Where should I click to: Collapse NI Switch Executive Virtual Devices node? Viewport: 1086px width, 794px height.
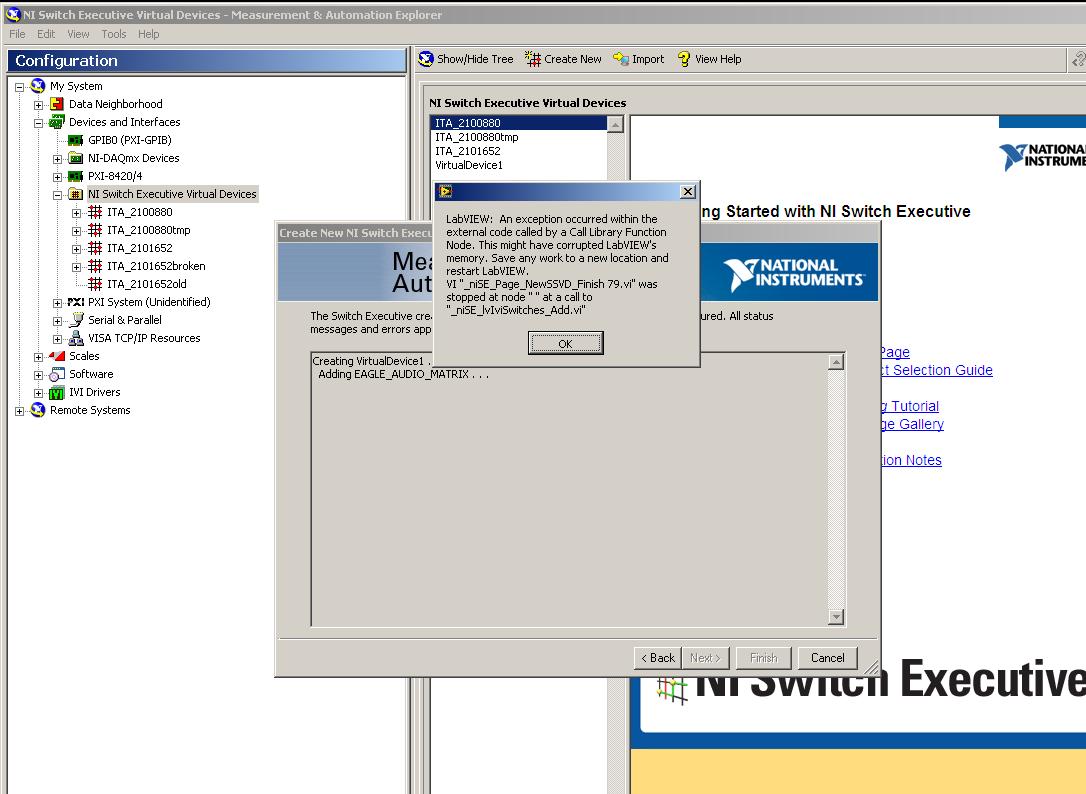(57, 195)
